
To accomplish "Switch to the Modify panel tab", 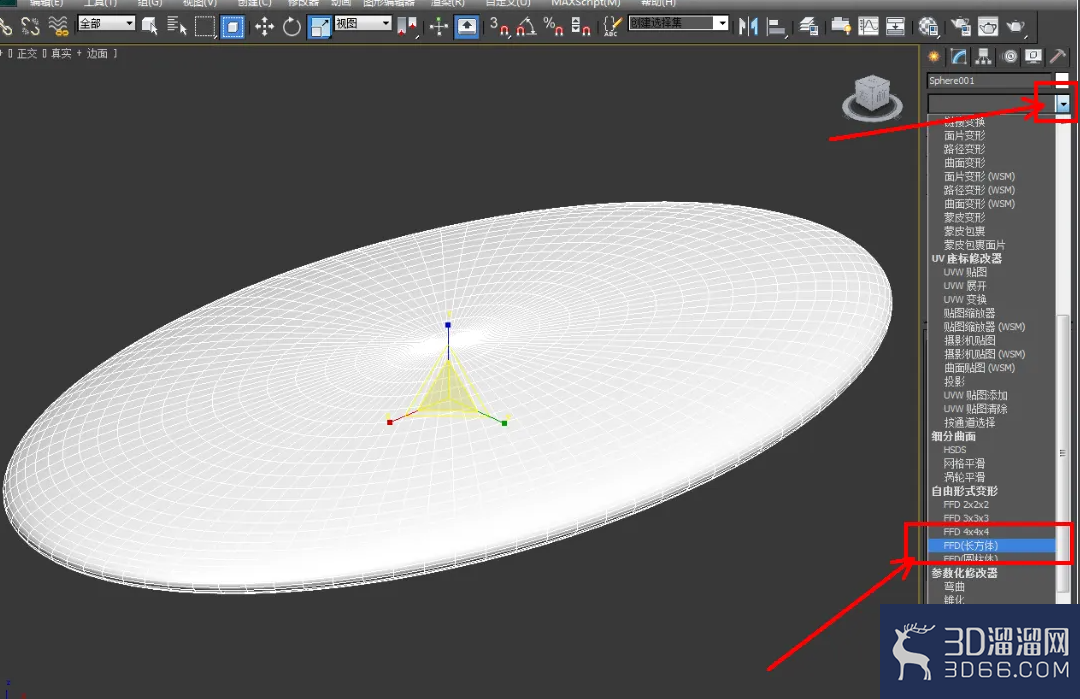I will (x=959, y=56).
